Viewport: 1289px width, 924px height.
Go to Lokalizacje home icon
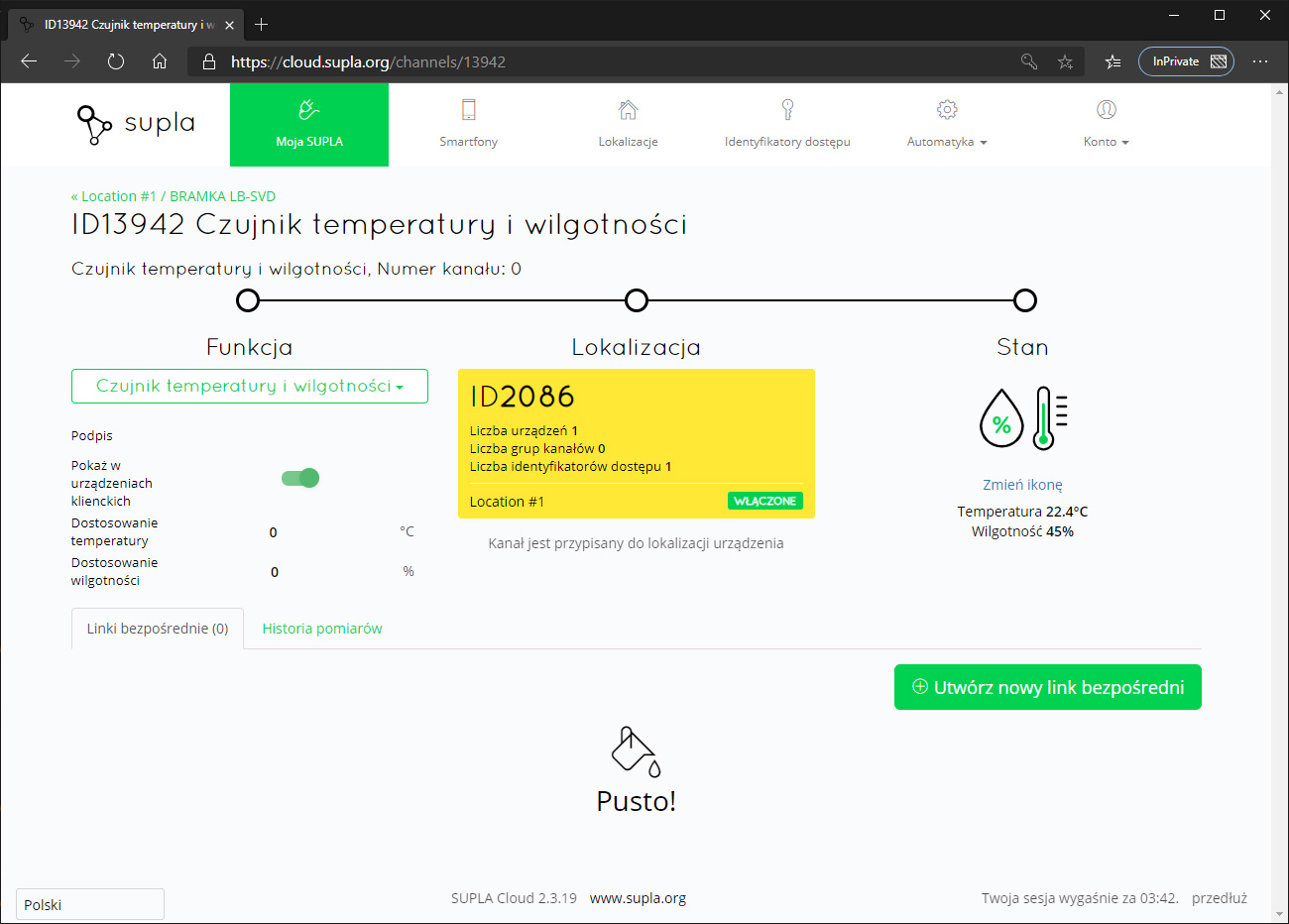coord(628,109)
